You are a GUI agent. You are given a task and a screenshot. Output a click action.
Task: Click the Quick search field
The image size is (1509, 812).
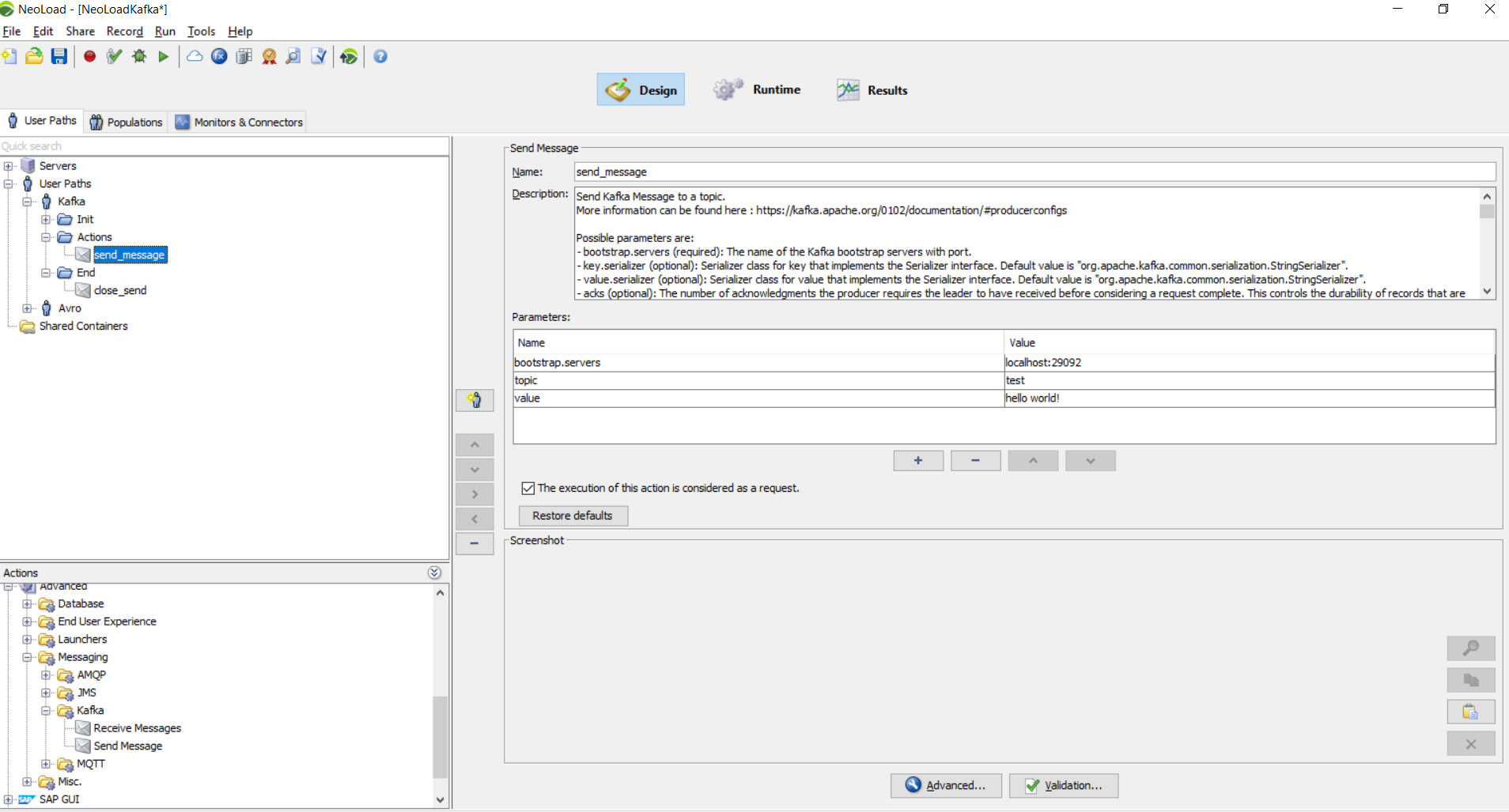click(x=224, y=146)
